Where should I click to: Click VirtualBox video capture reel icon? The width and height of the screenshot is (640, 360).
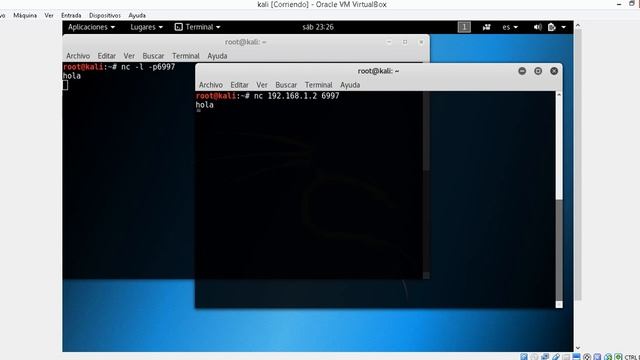(587, 357)
